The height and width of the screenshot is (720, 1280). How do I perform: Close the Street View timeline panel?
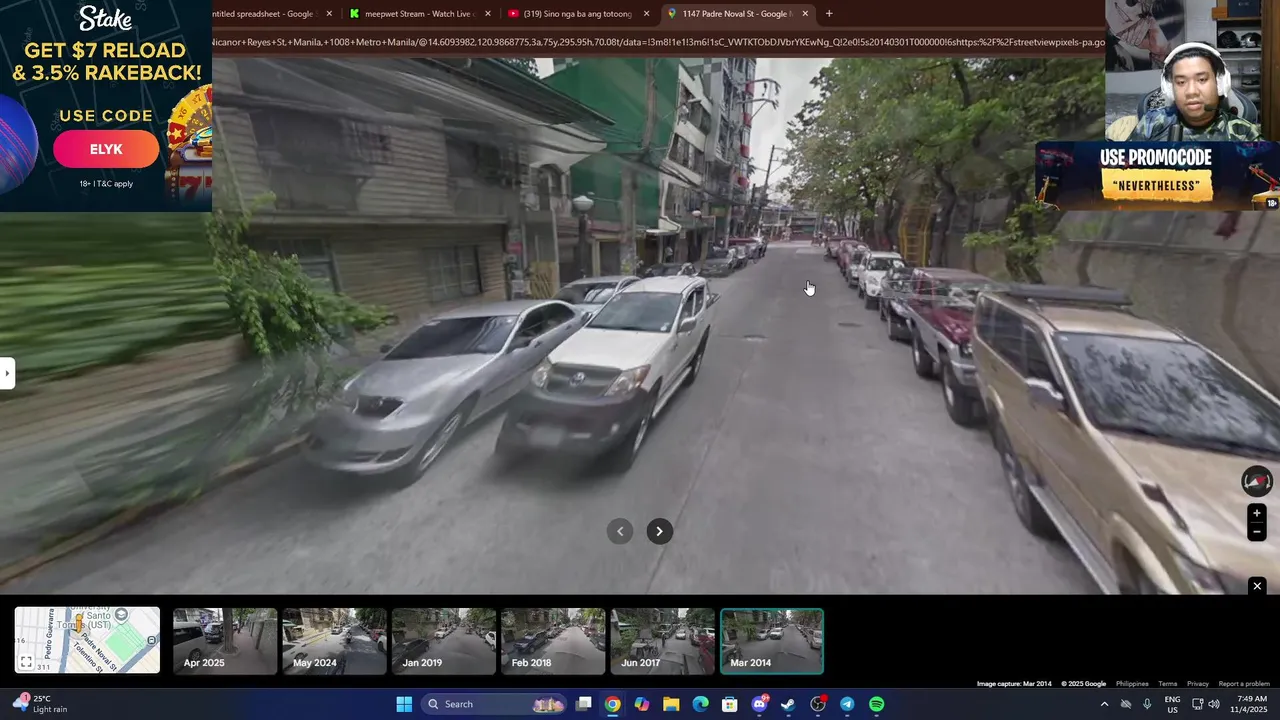pyautogui.click(x=1257, y=586)
